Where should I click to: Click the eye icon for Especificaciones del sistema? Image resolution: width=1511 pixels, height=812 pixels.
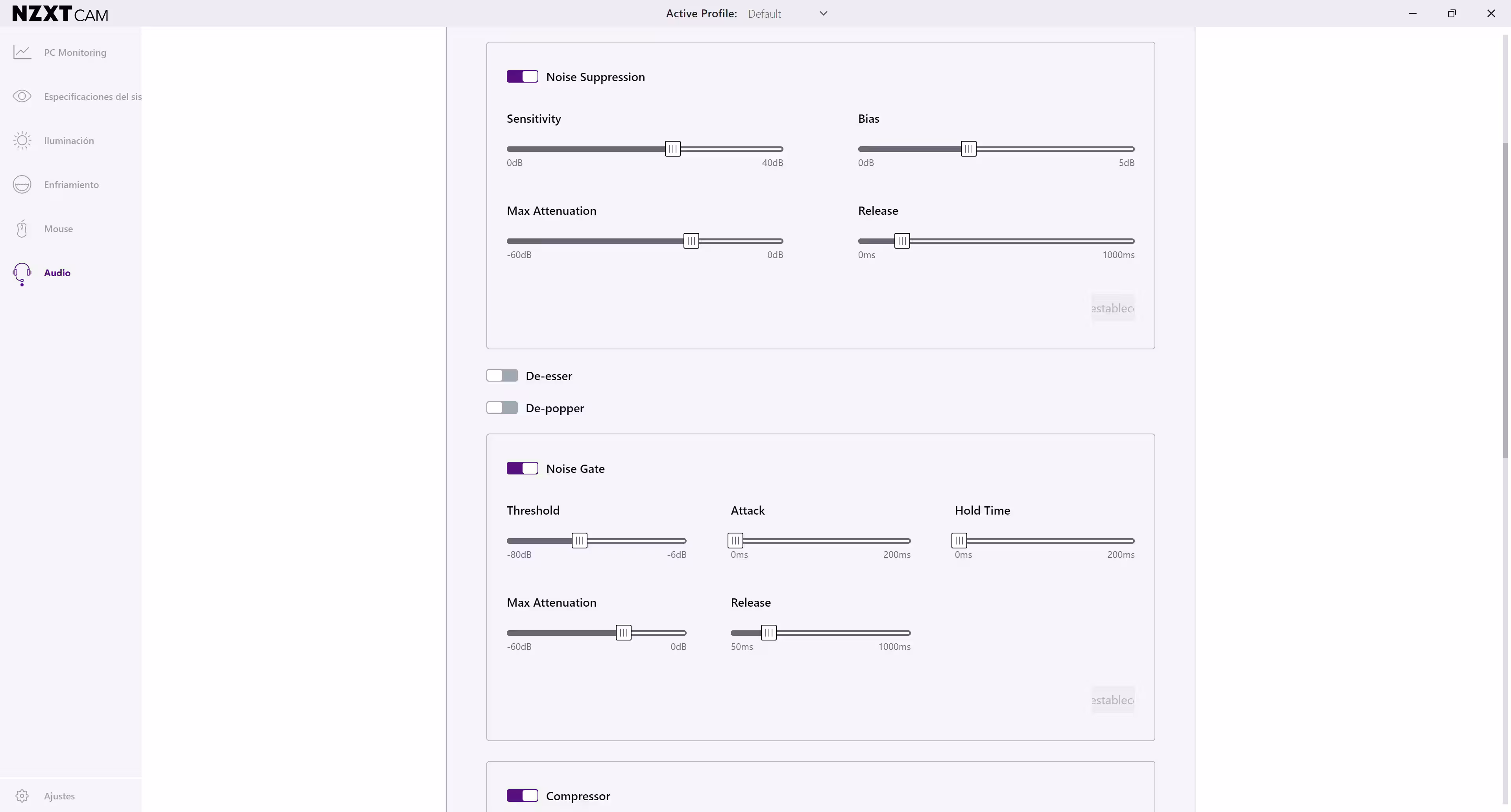[22, 96]
